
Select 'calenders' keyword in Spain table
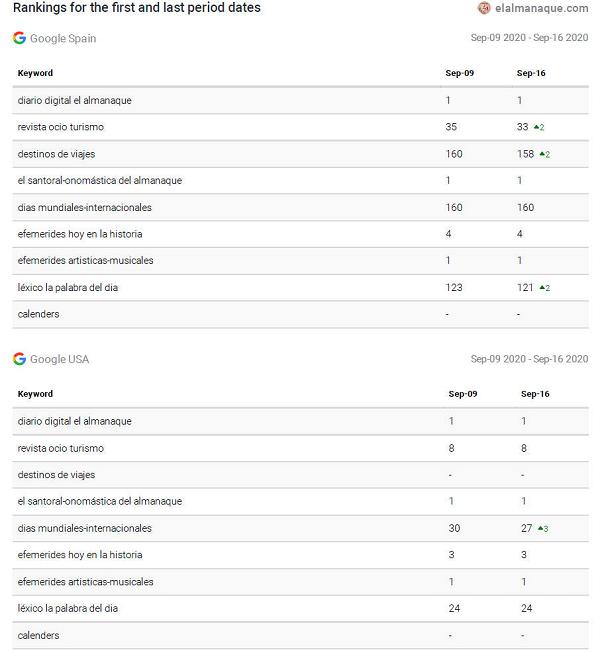pos(38,314)
